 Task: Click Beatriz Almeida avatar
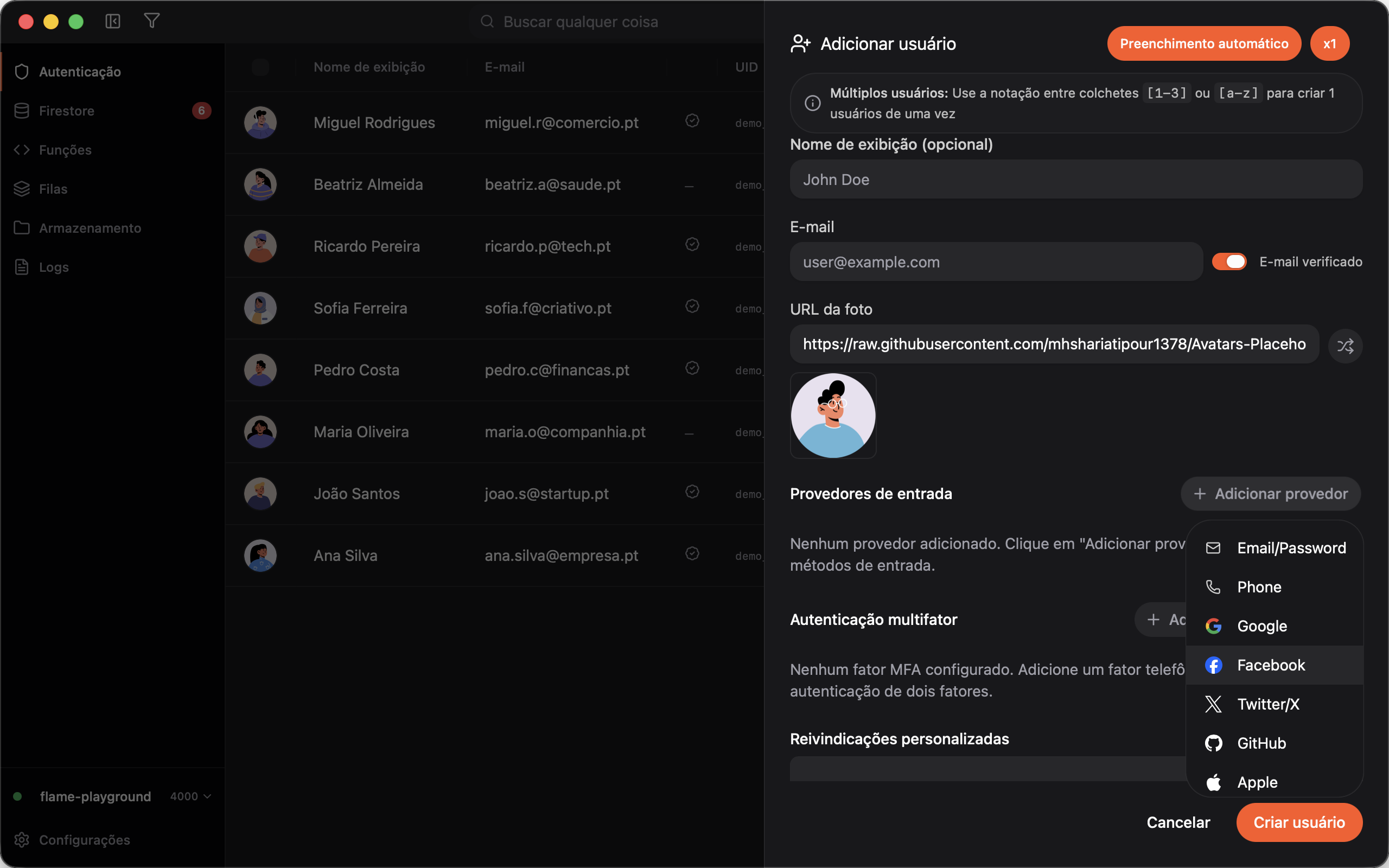click(x=260, y=184)
